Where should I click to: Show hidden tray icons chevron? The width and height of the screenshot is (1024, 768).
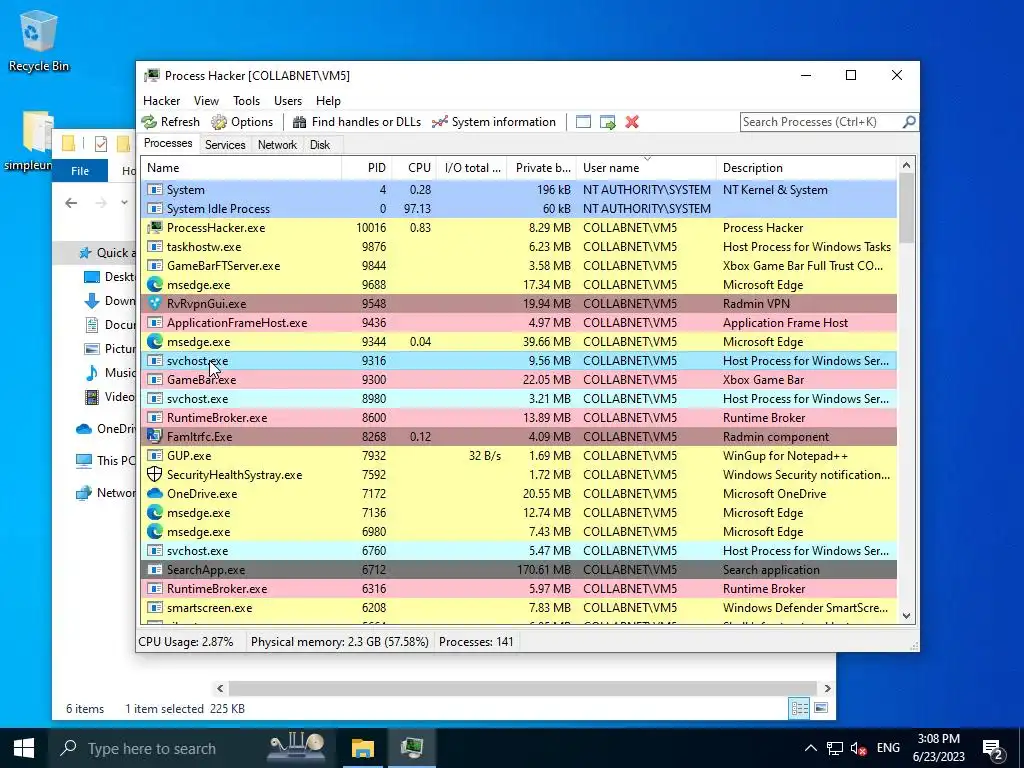810,748
